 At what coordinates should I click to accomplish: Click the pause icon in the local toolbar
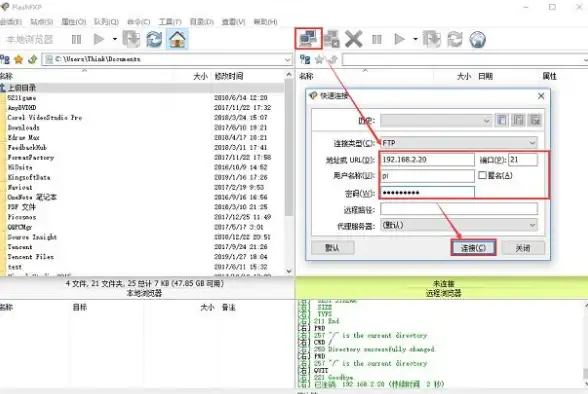point(76,39)
